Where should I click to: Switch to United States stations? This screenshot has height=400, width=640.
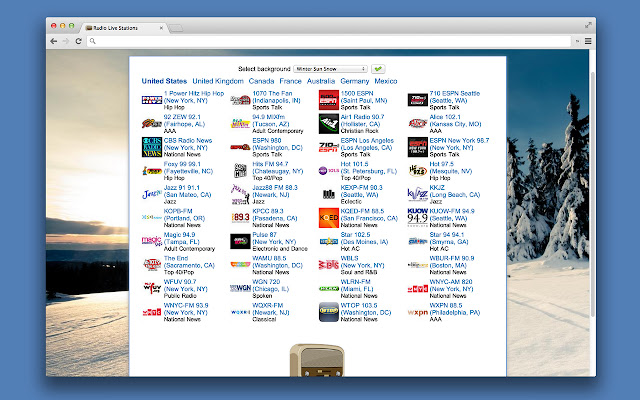click(x=164, y=81)
